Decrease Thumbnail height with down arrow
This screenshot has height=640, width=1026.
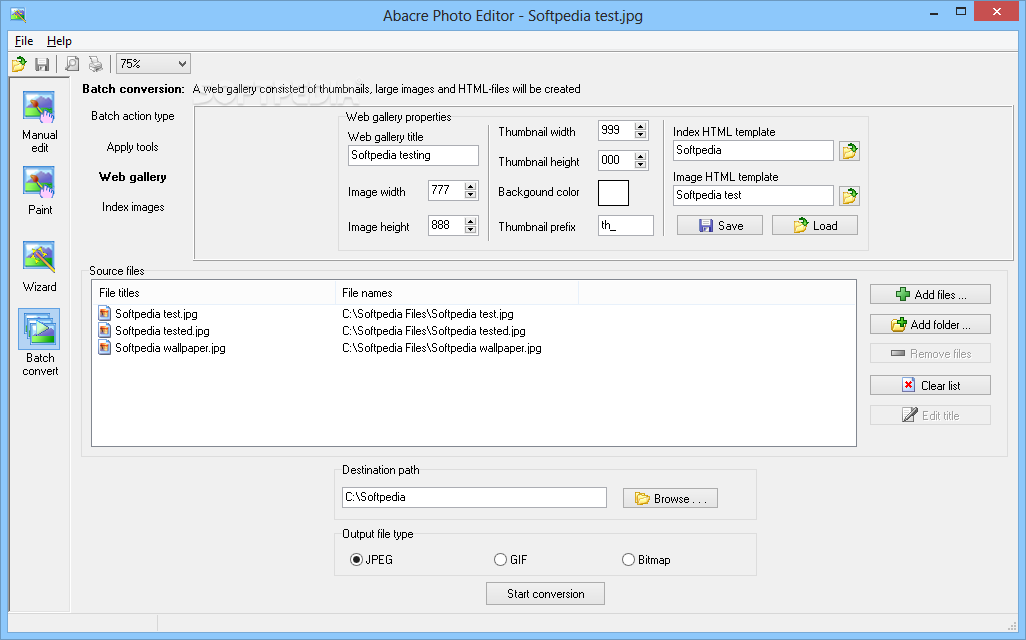641,164
